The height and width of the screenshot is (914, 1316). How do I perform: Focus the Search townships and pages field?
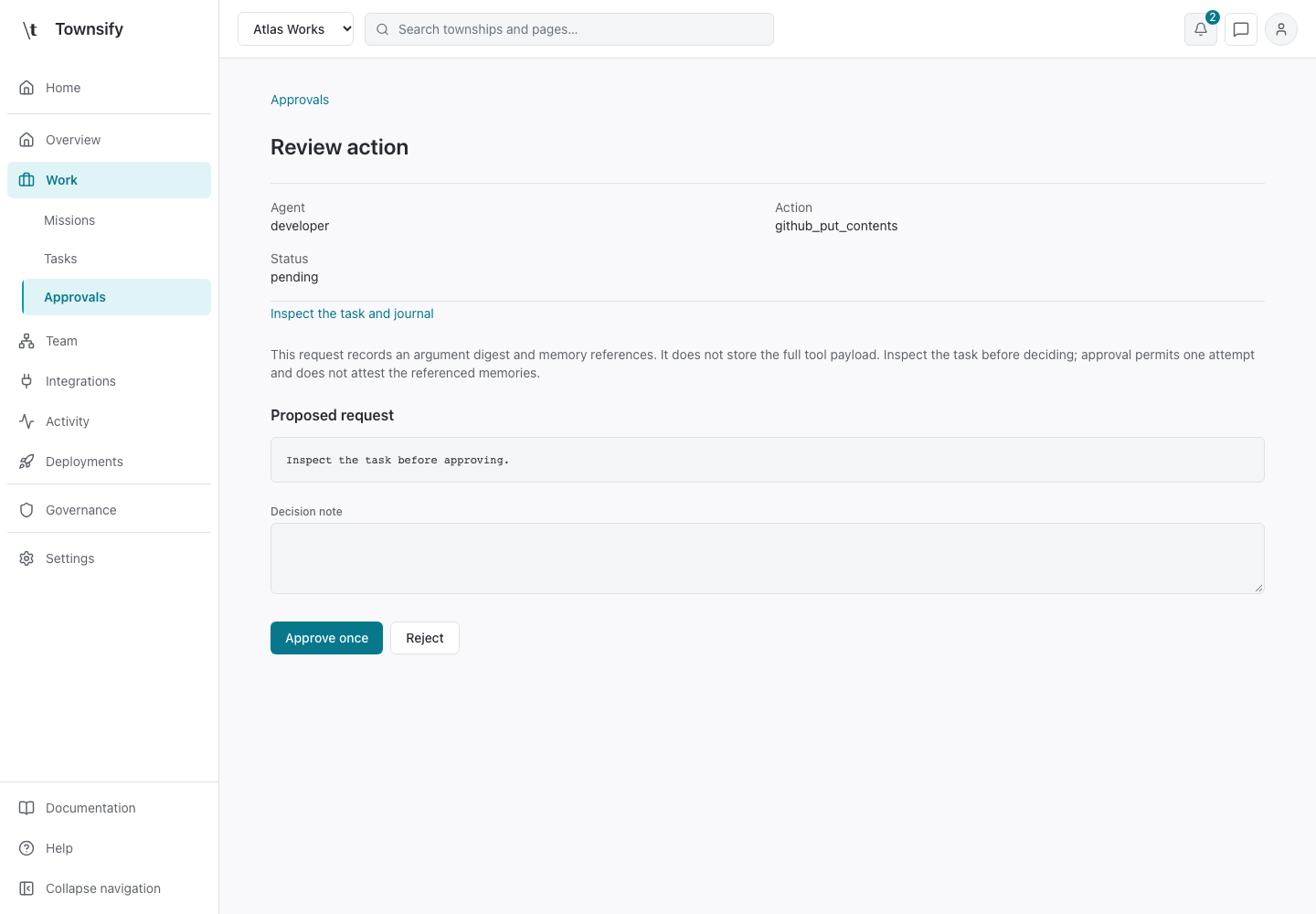569,29
